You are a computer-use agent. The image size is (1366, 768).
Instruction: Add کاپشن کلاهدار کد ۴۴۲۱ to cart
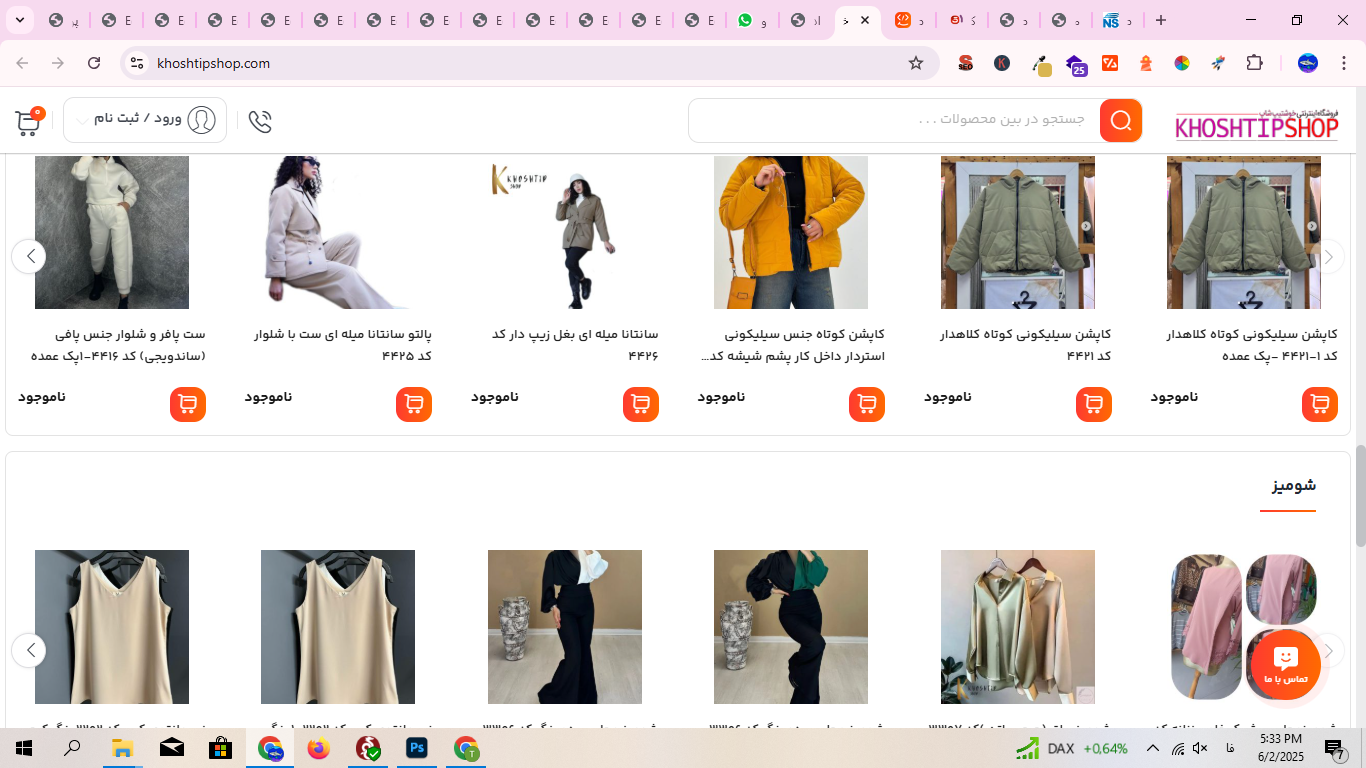1094,404
